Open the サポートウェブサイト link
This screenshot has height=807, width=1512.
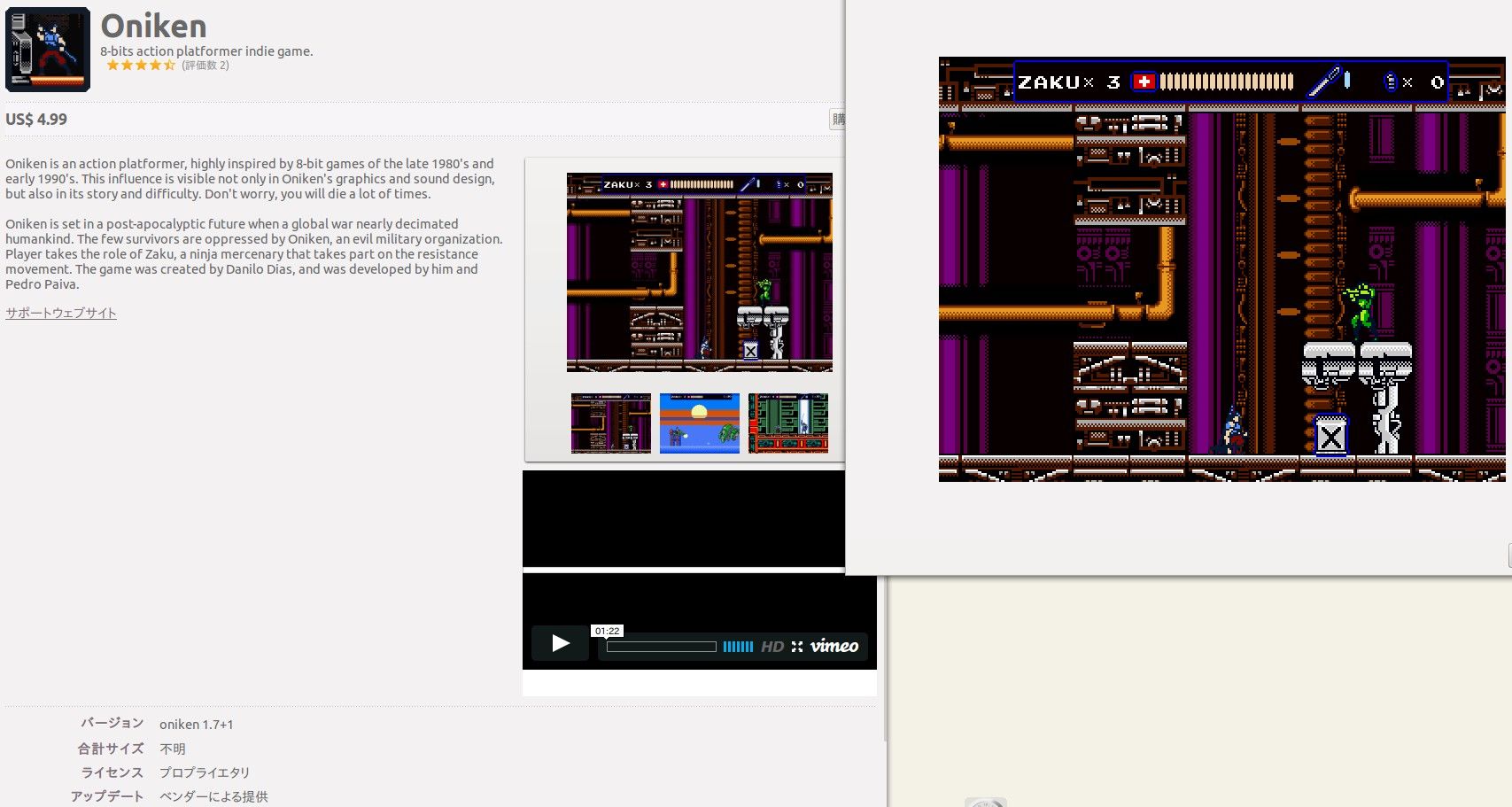(61, 313)
